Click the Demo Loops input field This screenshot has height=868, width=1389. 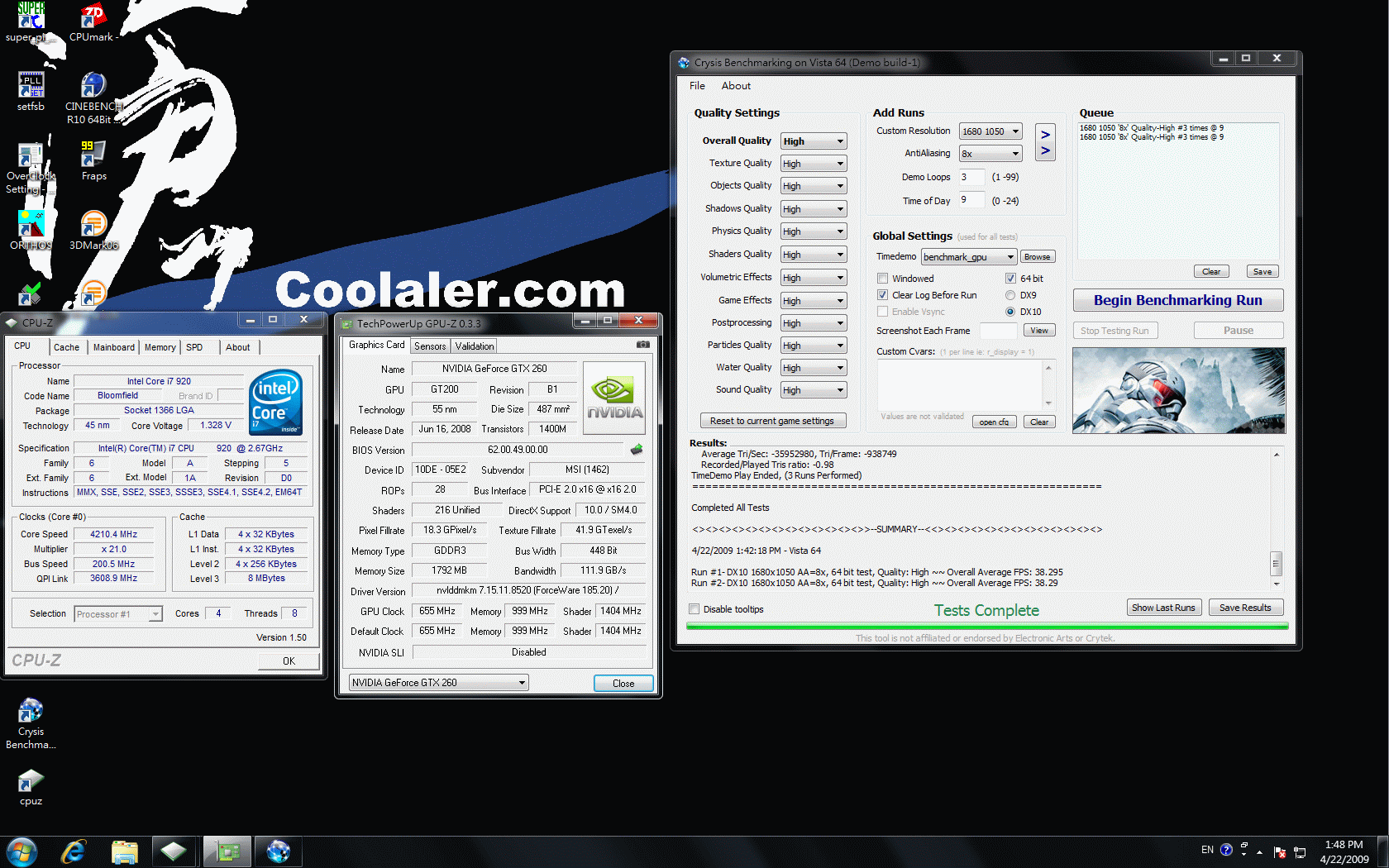click(x=971, y=177)
